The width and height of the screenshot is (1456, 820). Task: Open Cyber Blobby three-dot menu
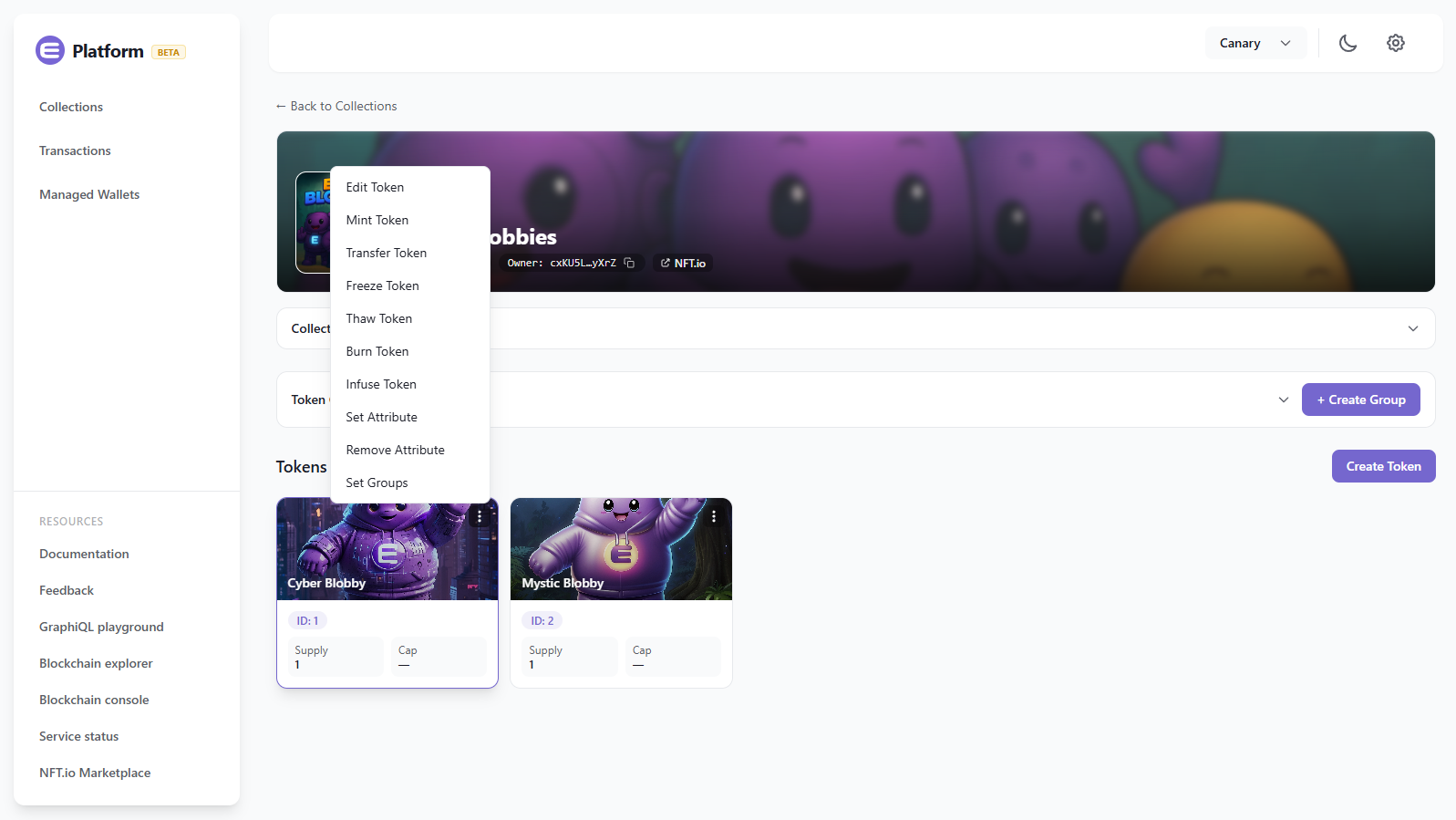pos(480,516)
